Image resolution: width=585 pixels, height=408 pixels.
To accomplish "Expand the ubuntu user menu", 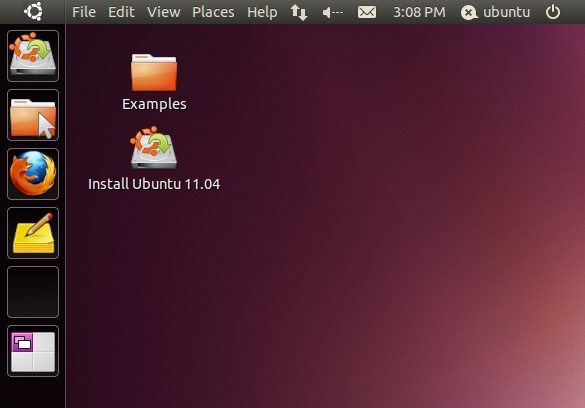I will tap(495, 12).
